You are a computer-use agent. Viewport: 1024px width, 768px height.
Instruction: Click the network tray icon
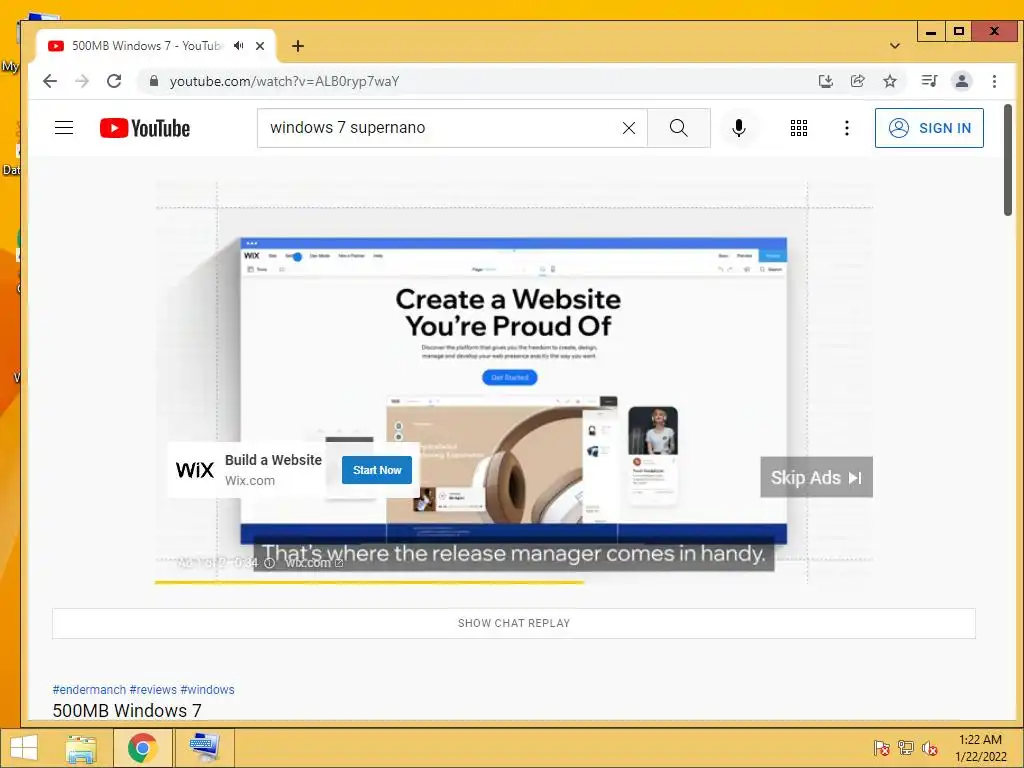tap(906, 748)
